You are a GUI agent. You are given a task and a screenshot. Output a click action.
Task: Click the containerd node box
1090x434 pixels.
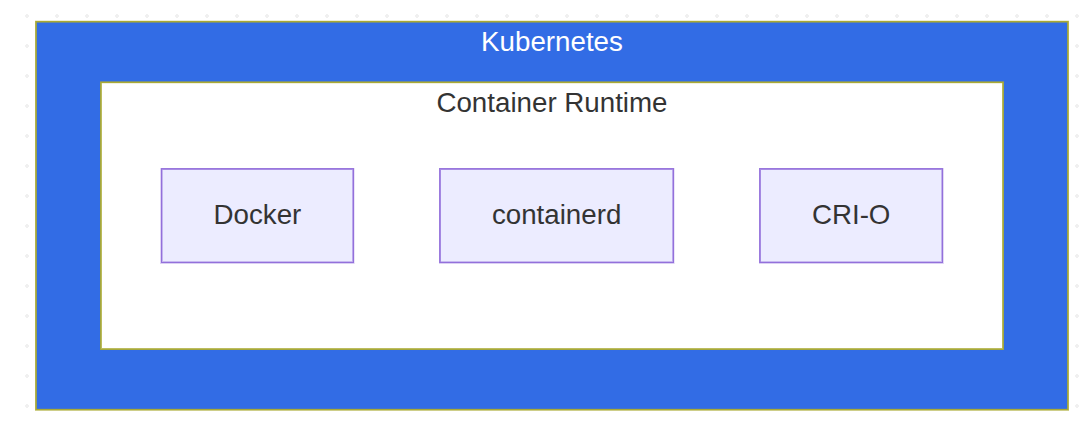coord(556,215)
